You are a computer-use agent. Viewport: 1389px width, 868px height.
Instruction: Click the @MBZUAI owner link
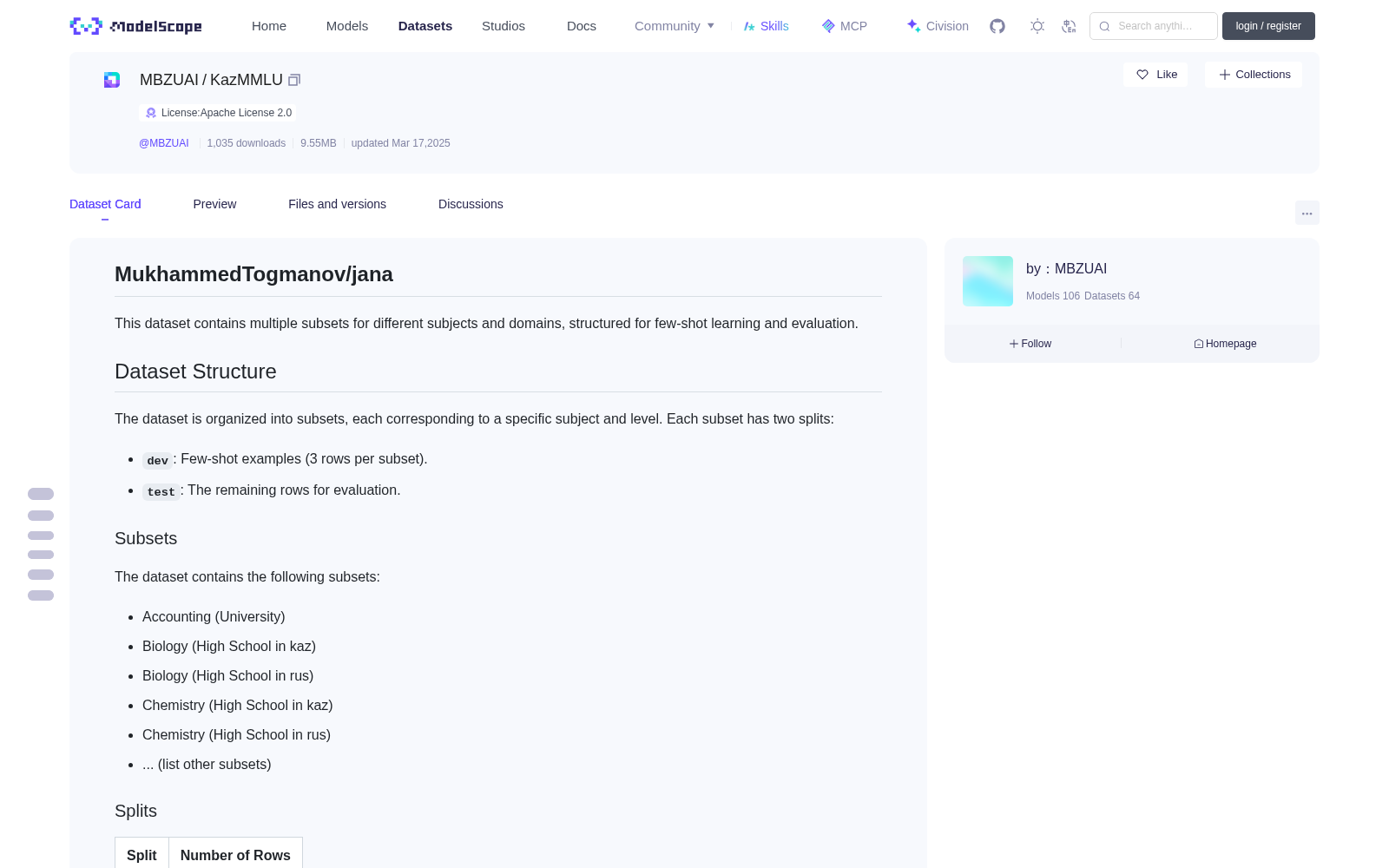pos(164,143)
